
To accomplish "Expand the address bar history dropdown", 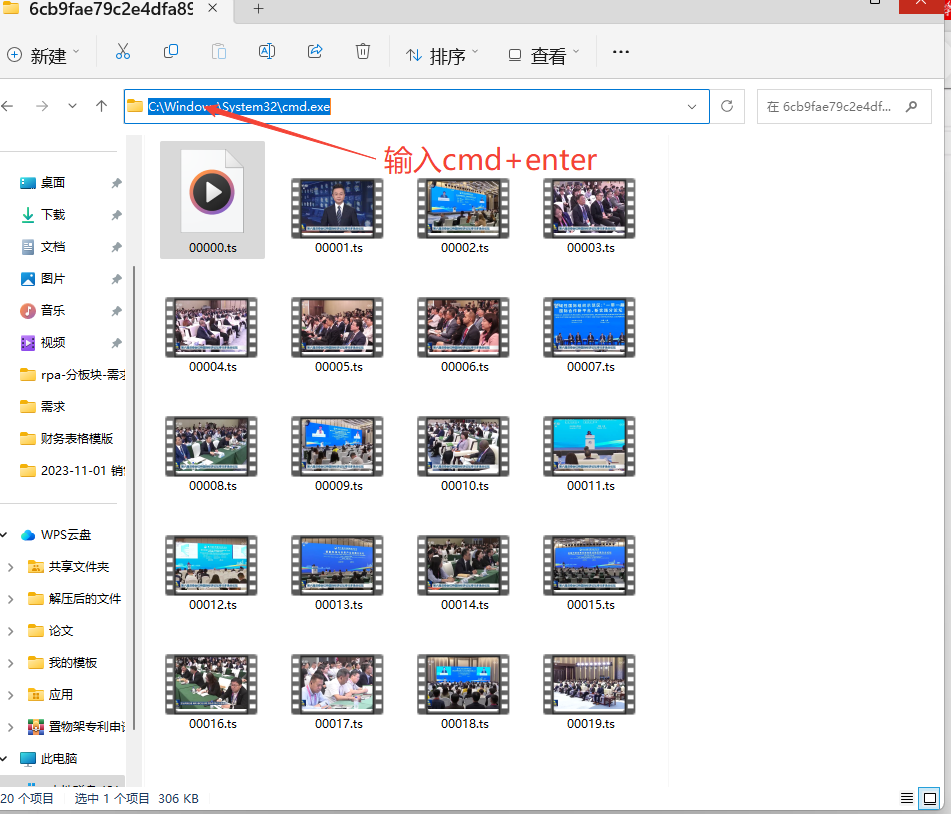I will pyautogui.click(x=692, y=106).
